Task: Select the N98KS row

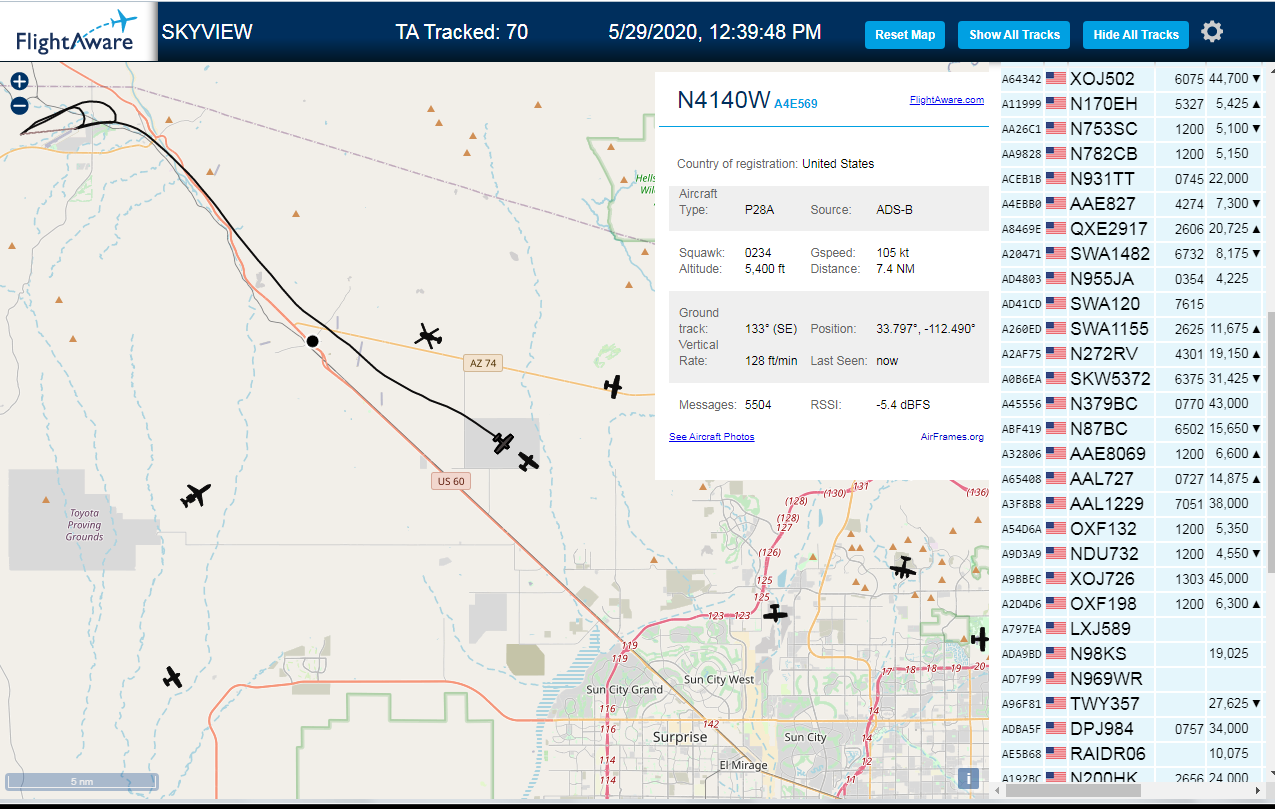Action: click(1131, 654)
